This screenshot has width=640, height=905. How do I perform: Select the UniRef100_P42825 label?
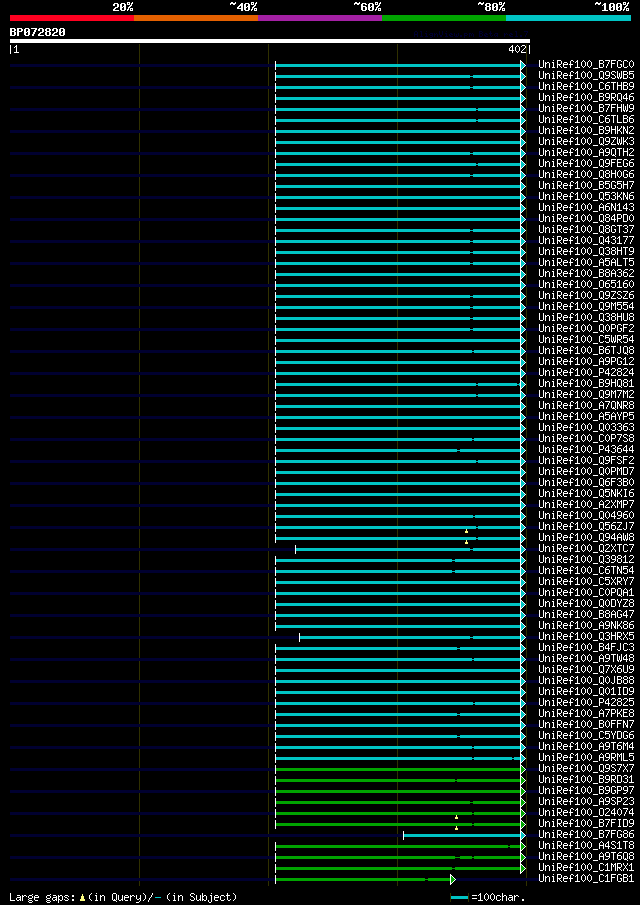pos(586,702)
